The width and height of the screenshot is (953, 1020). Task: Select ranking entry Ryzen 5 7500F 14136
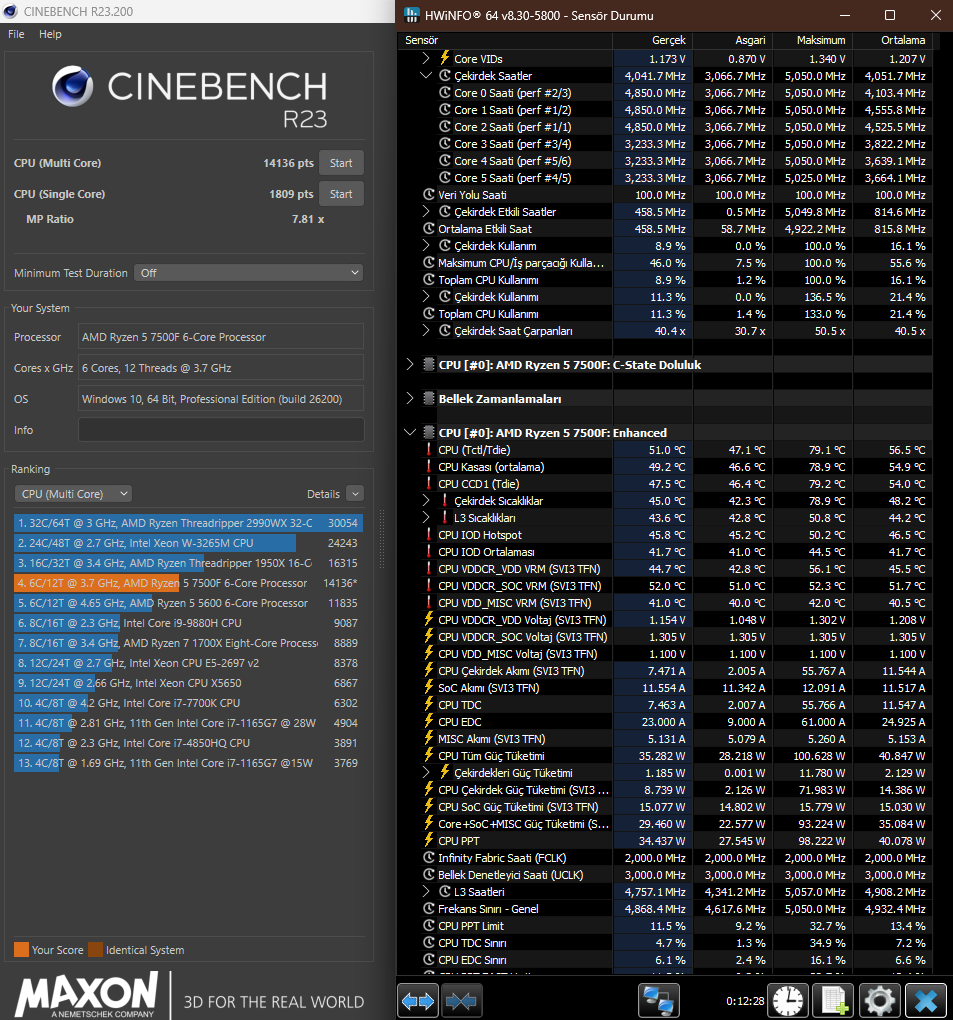click(x=188, y=583)
